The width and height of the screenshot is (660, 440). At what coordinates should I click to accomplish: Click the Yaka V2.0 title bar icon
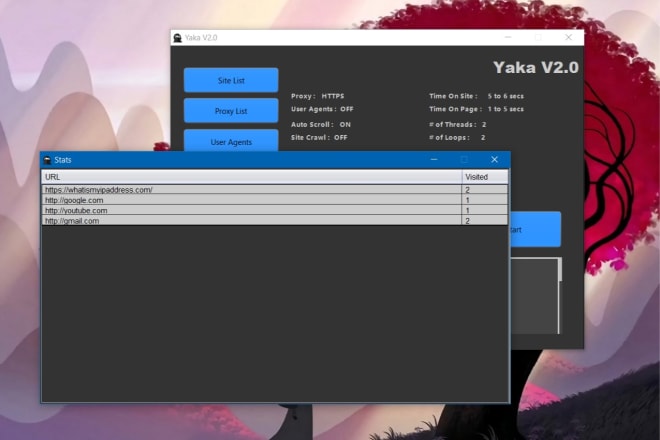coord(178,38)
